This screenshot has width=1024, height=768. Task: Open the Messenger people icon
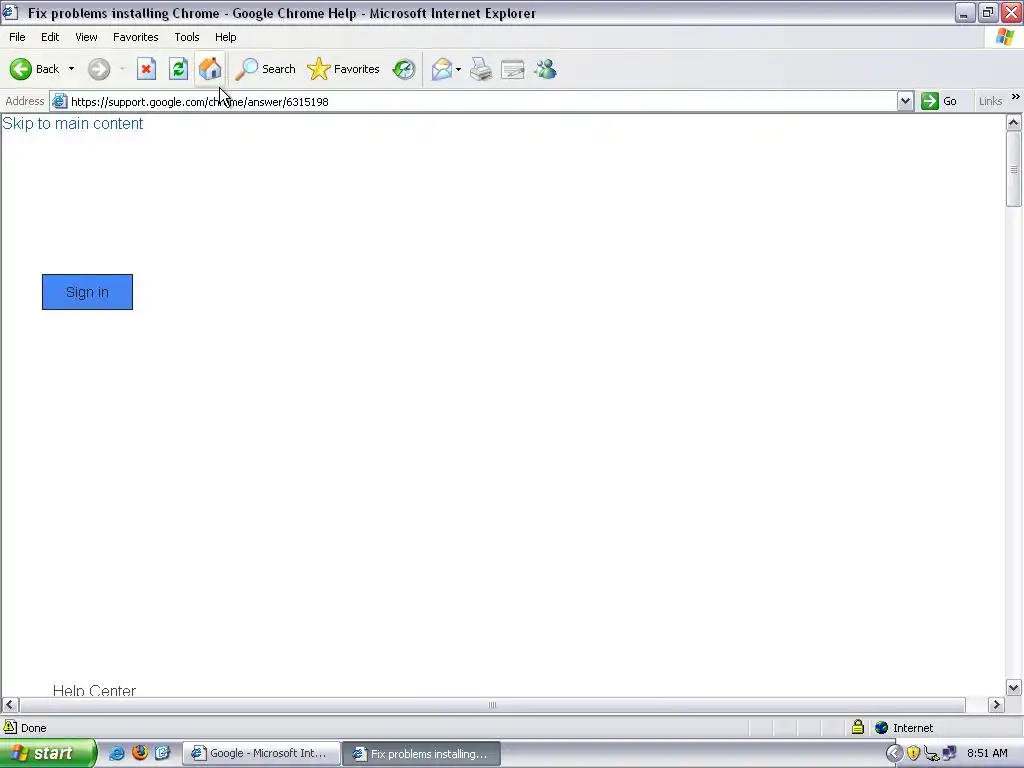(545, 69)
